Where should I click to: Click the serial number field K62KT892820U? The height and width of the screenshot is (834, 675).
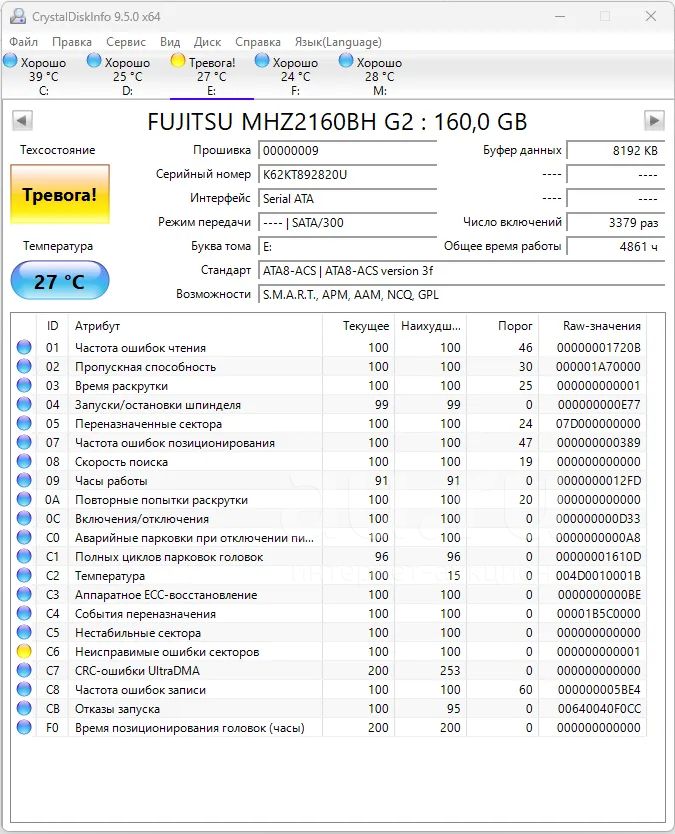point(347,174)
